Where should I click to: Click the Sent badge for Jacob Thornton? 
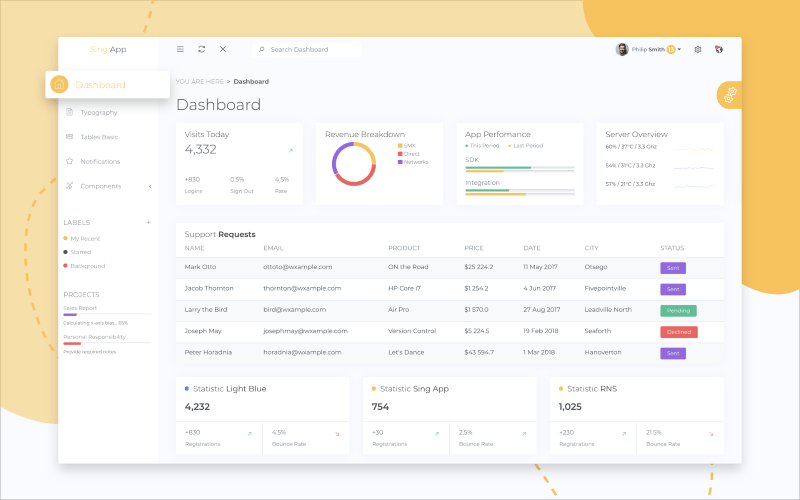(673, 289)
